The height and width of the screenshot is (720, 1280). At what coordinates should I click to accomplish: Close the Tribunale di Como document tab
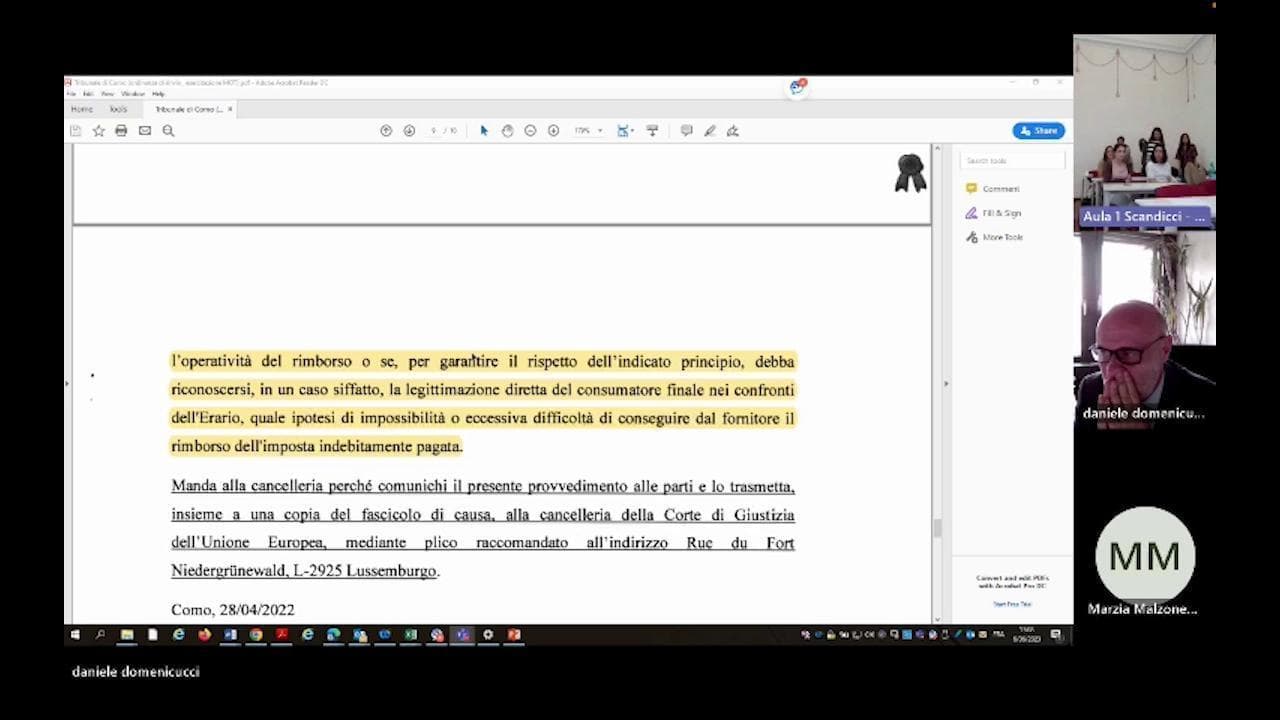230,109
